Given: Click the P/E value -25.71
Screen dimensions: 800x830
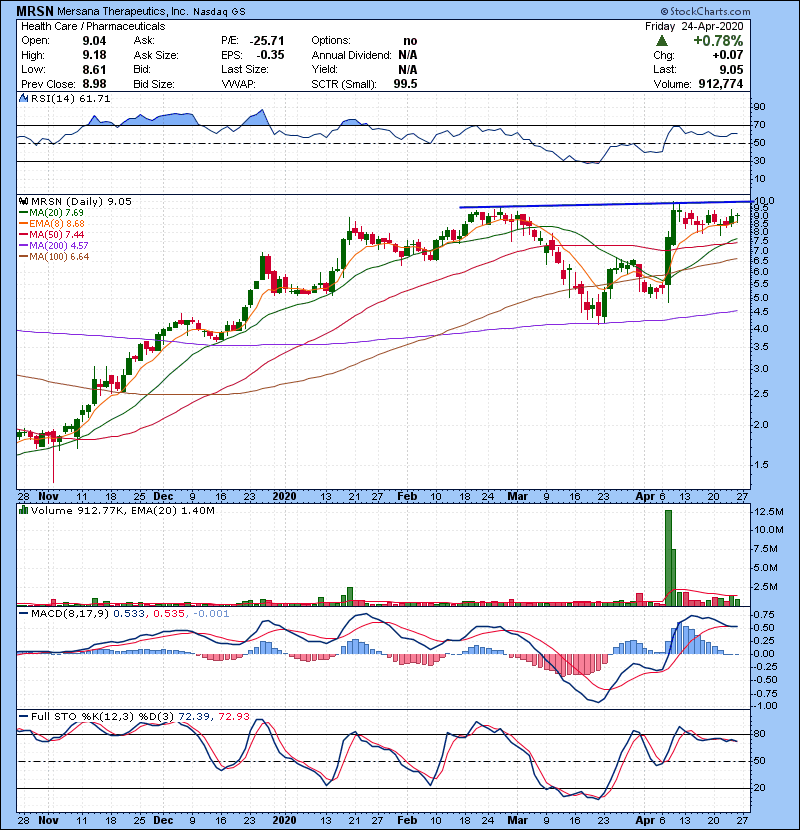Looking at the screenshot, I should tap(267, 41).
